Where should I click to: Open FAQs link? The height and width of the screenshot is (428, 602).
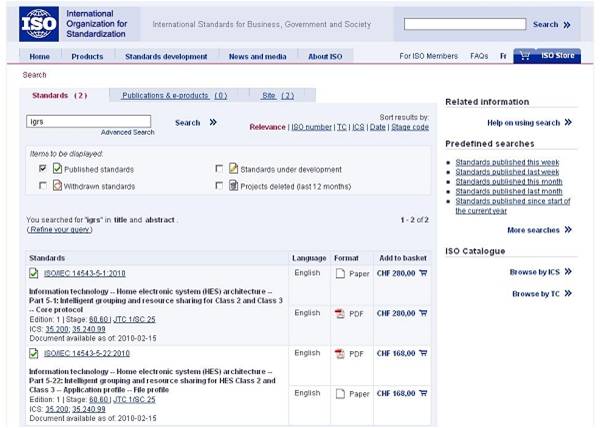479,56
